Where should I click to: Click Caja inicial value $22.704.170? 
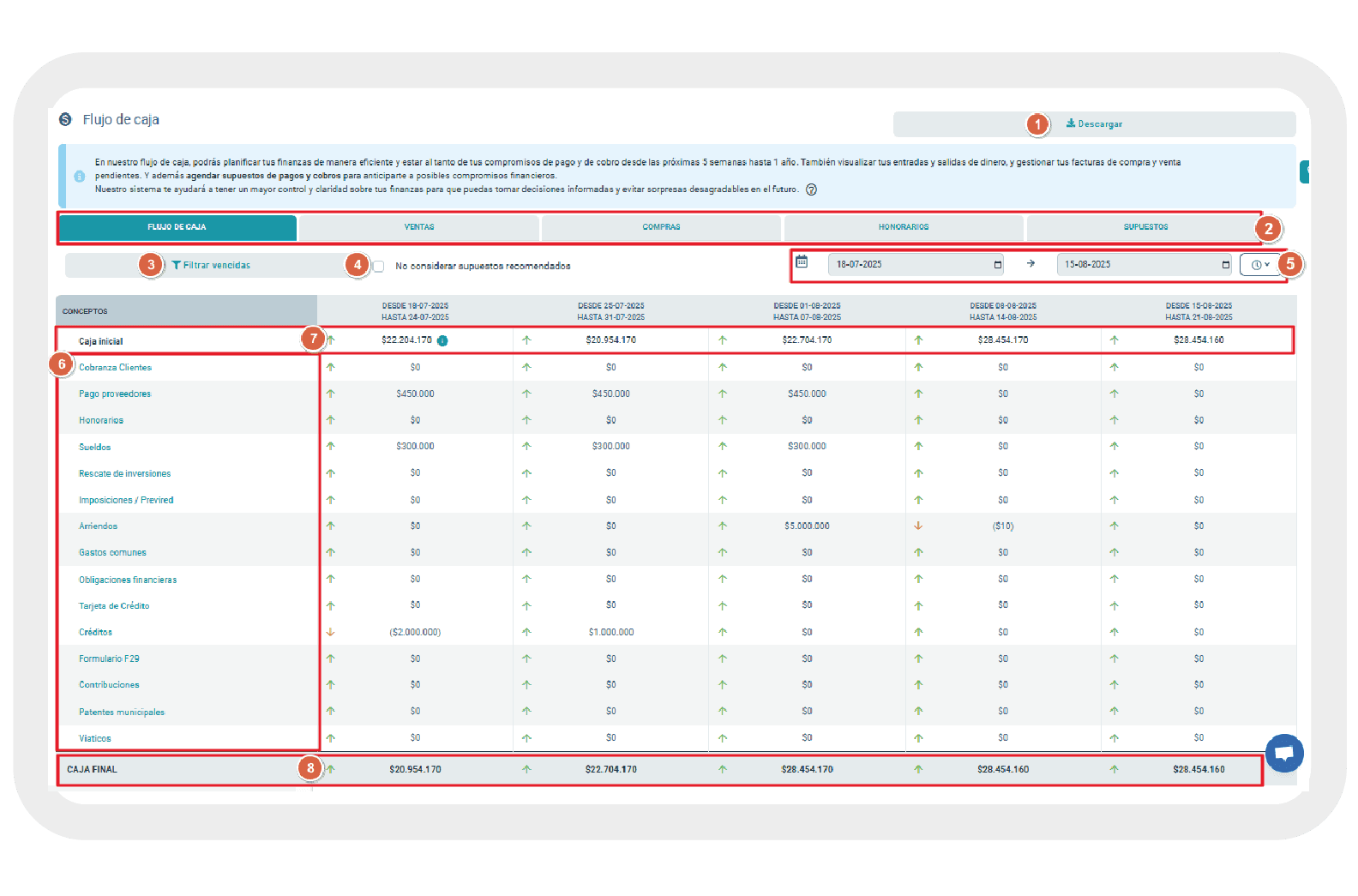coord(807,340)
